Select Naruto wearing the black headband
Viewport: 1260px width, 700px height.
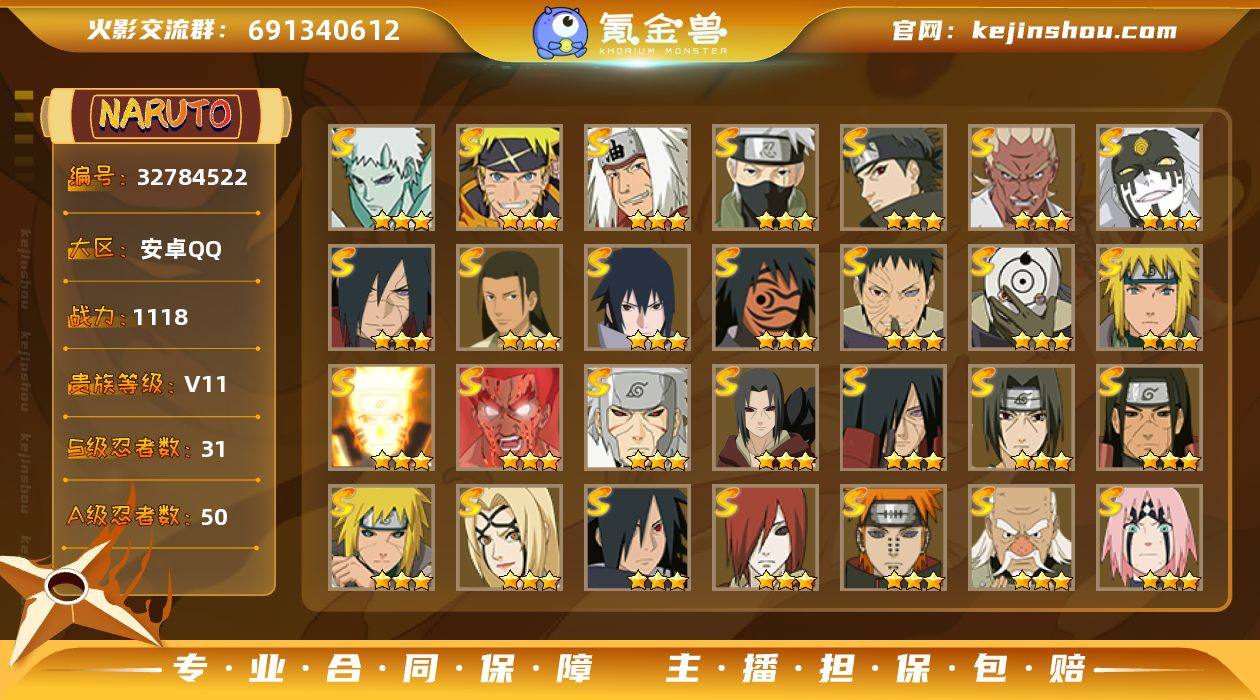click(510, 178)
